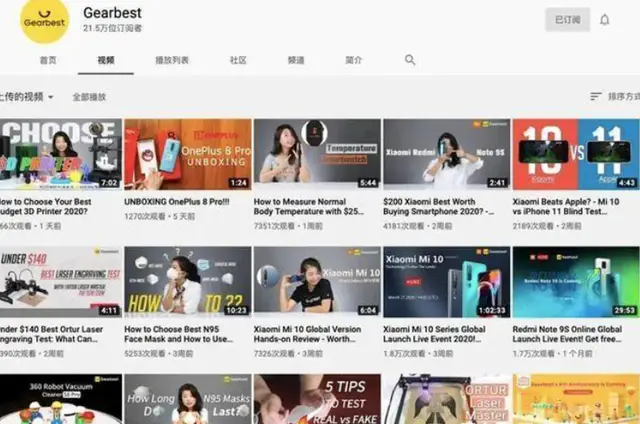Open the How Long N95 Masks Last thumbnail

[188, 399]
